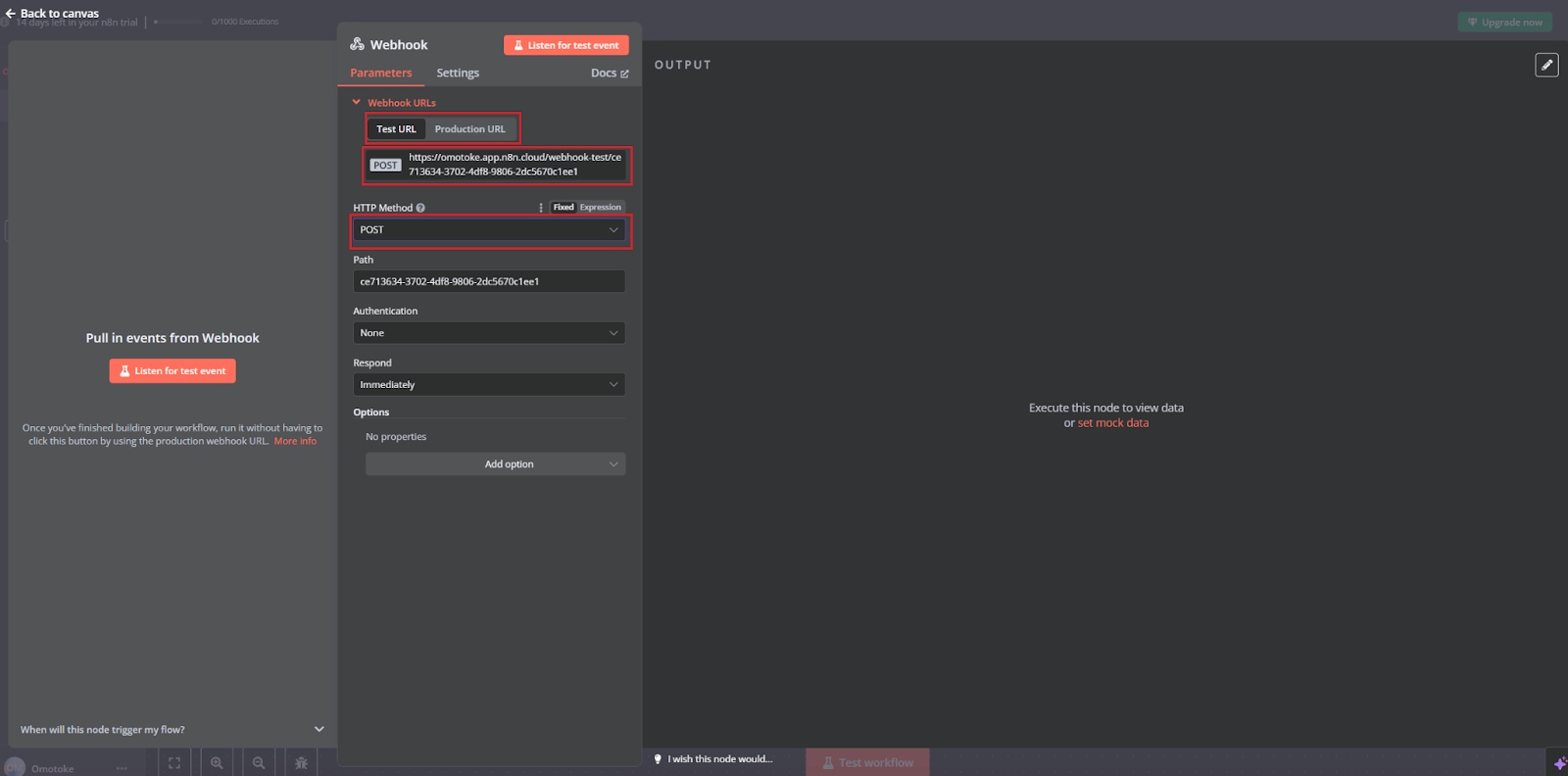Click the edit output pencil icon

tap(1546, 65)
